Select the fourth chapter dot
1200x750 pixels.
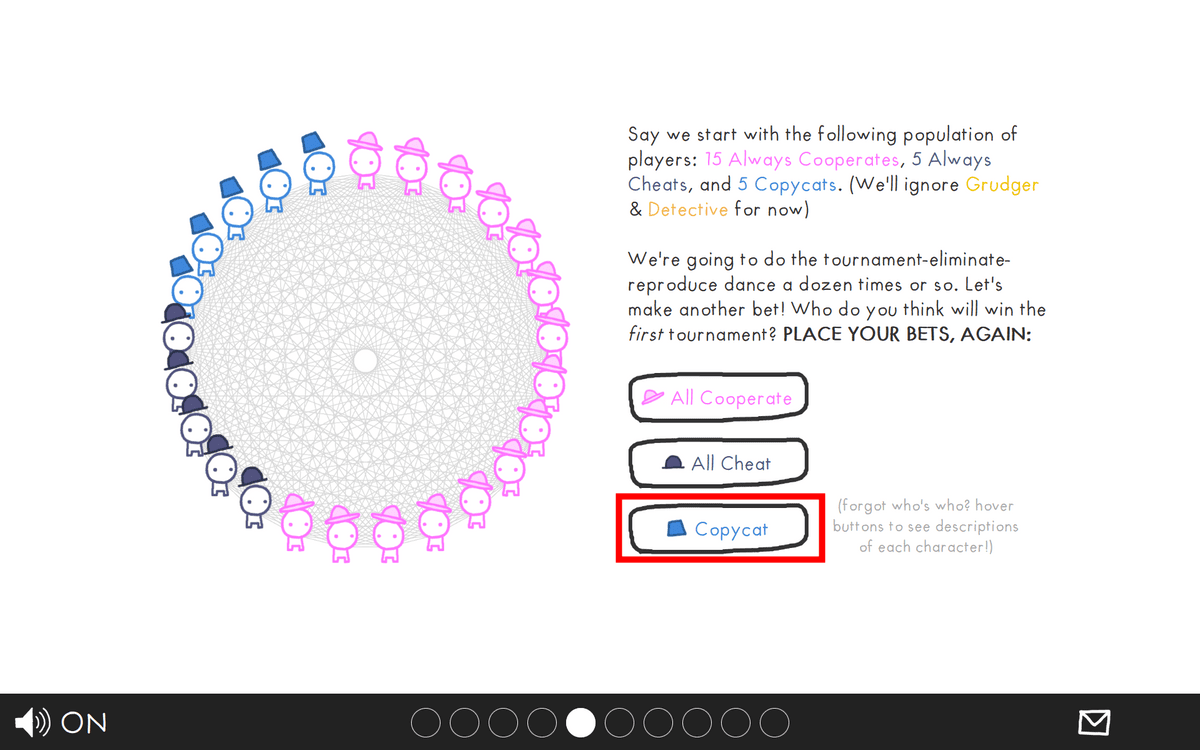[542, 722]
